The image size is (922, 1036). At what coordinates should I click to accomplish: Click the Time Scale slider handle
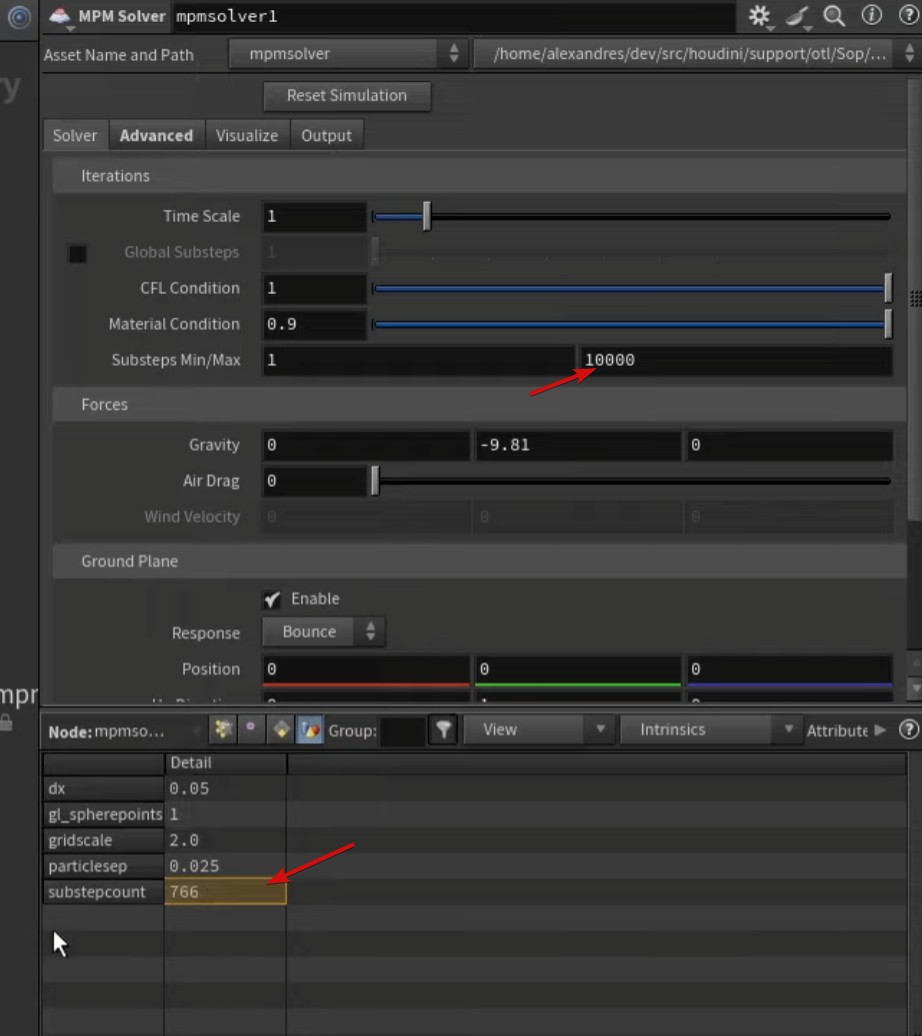(427, 216)
